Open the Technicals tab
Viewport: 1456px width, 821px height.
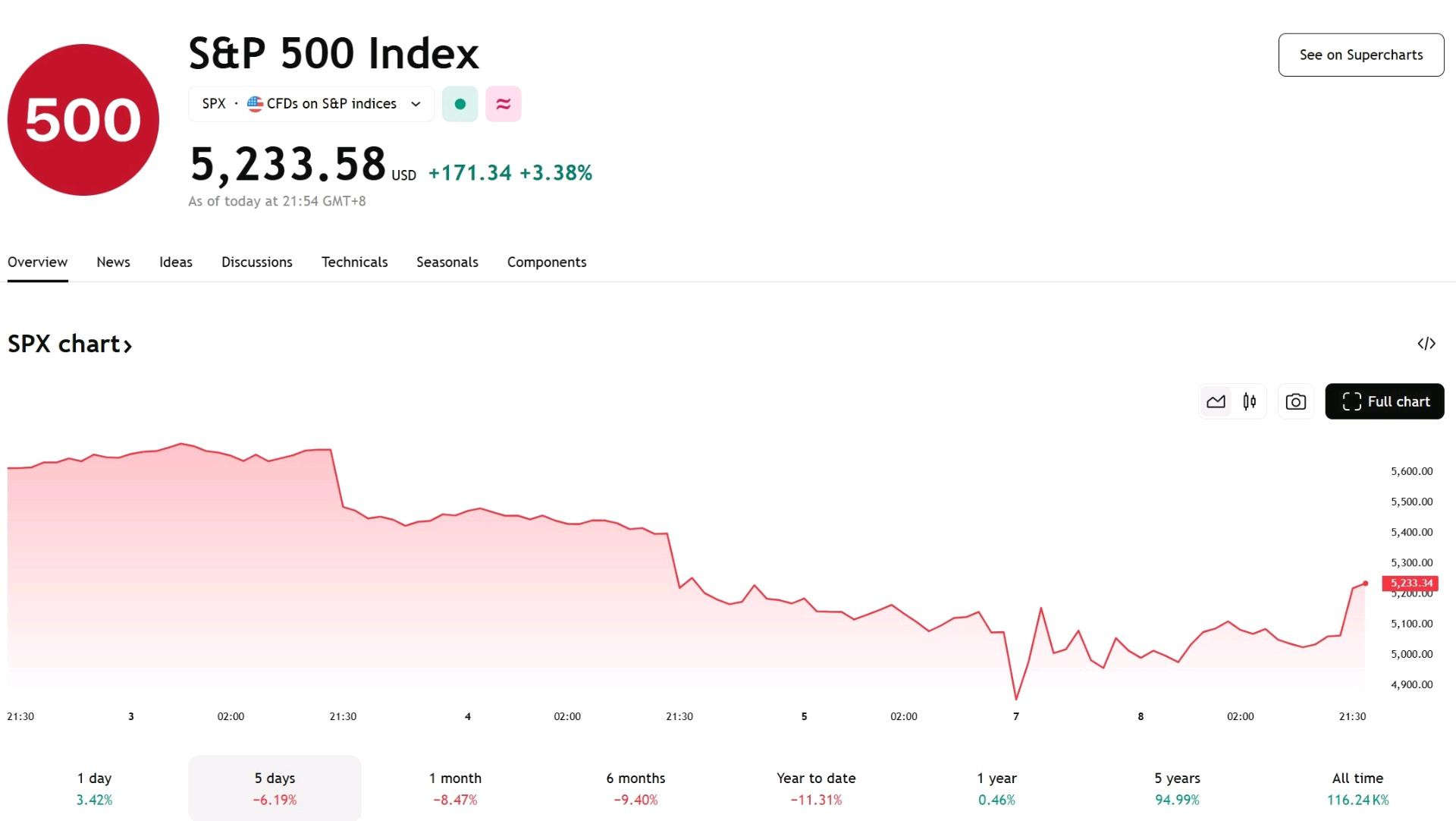click(354, 262)
